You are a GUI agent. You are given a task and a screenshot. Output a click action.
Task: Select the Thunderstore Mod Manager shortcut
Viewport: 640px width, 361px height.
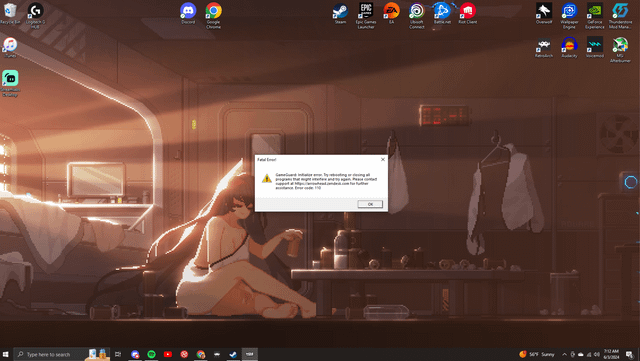(x=620, y=16)
